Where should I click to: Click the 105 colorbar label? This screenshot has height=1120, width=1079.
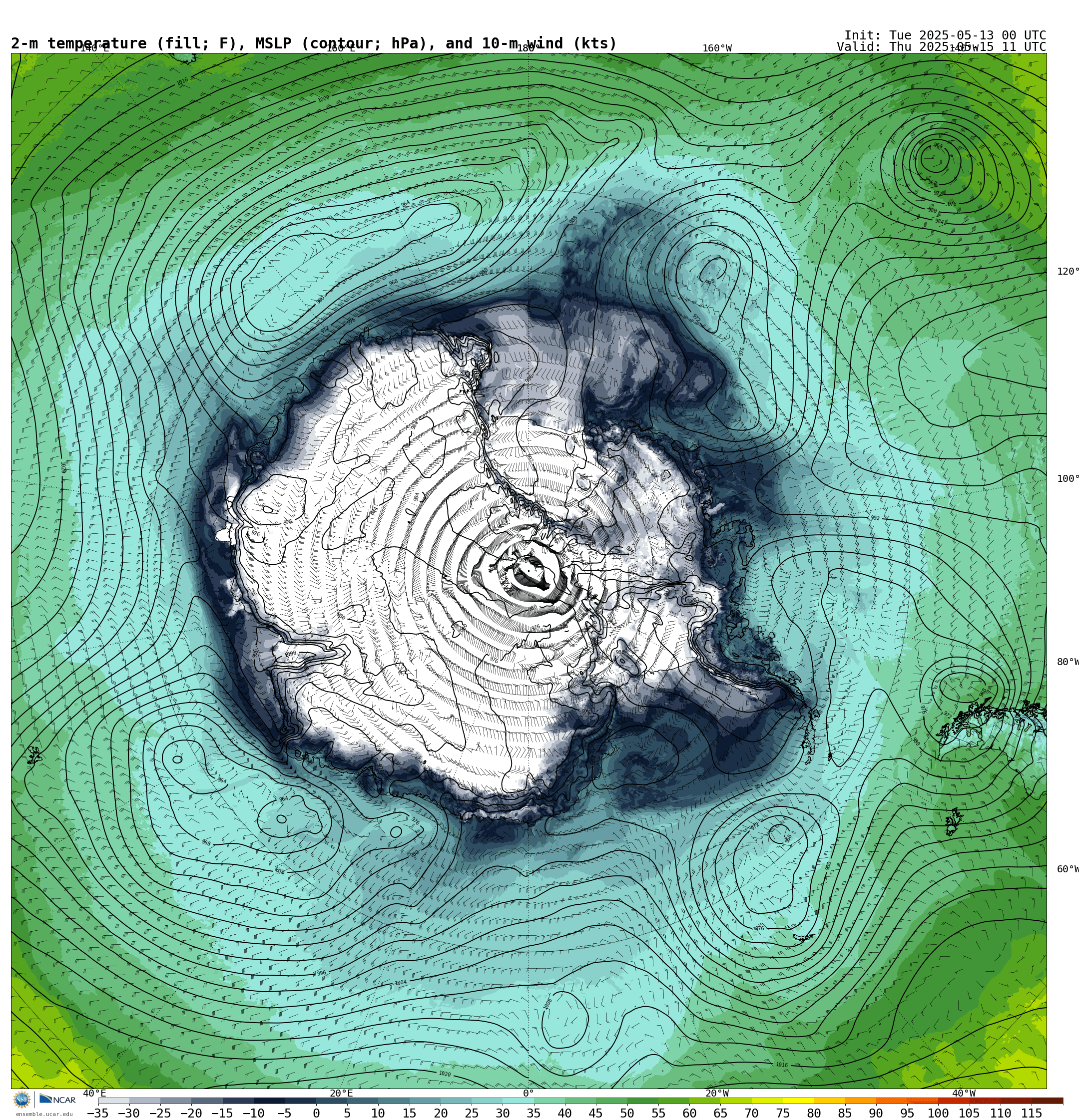click(x=969, y=1113)
